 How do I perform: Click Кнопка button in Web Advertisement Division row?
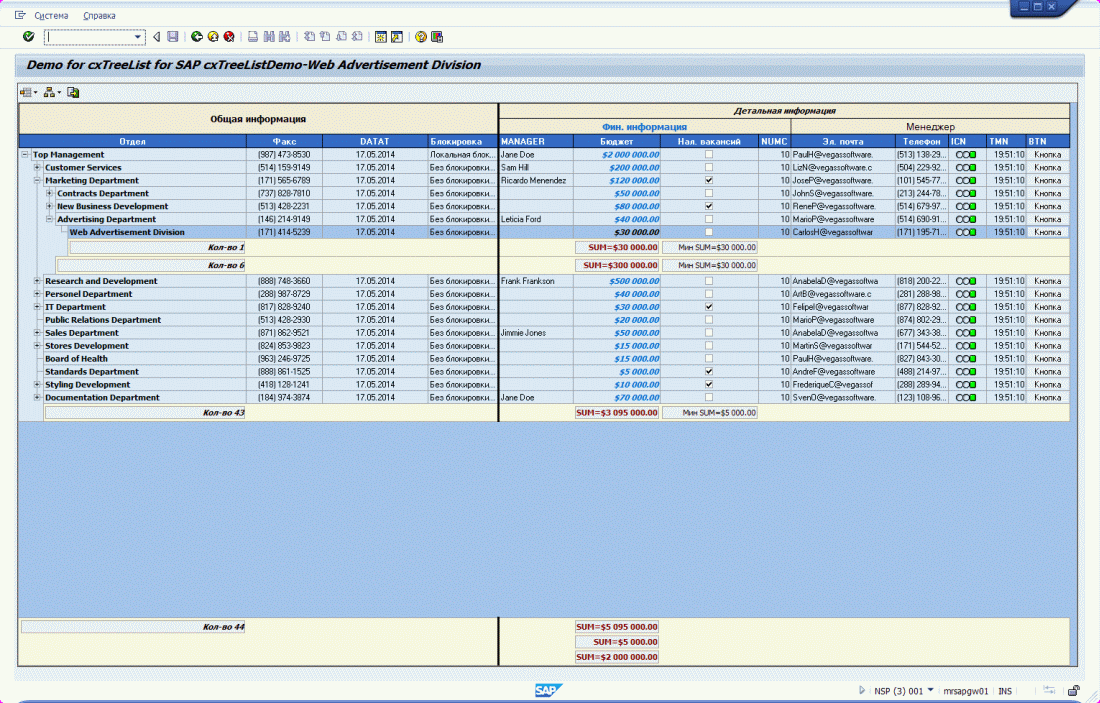1048,232
